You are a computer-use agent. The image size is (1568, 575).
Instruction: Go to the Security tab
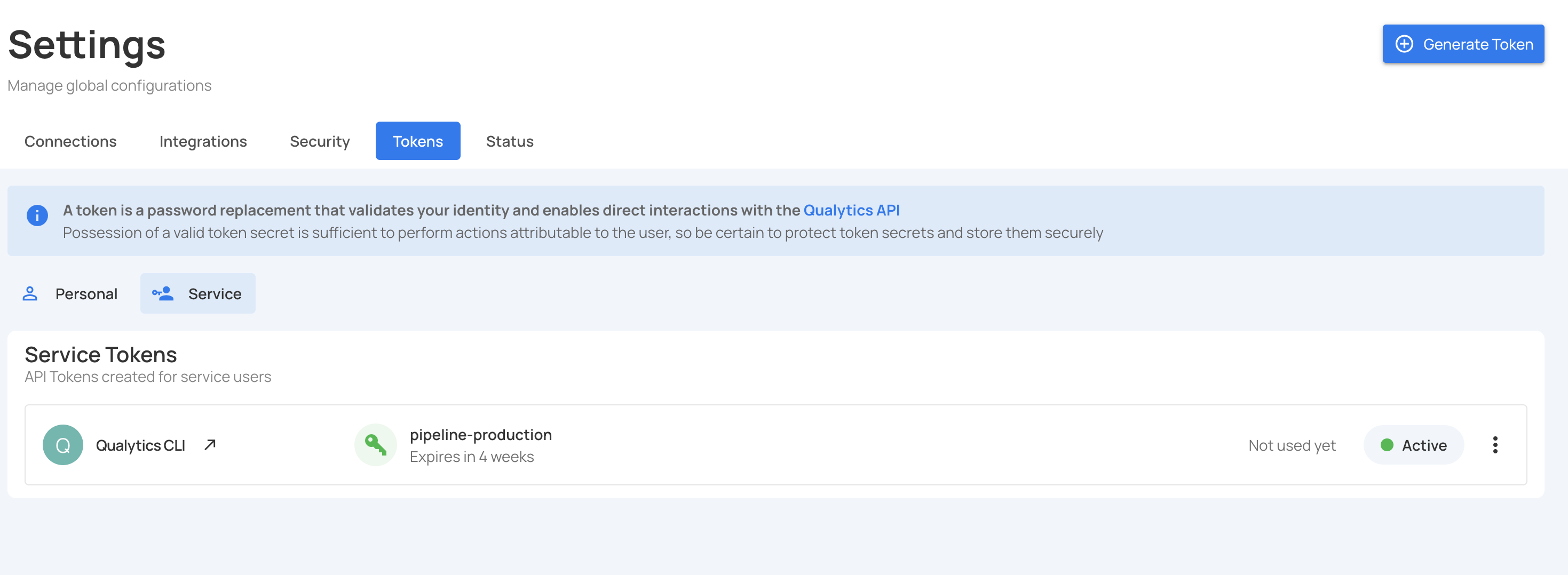(x=320, y=141)
